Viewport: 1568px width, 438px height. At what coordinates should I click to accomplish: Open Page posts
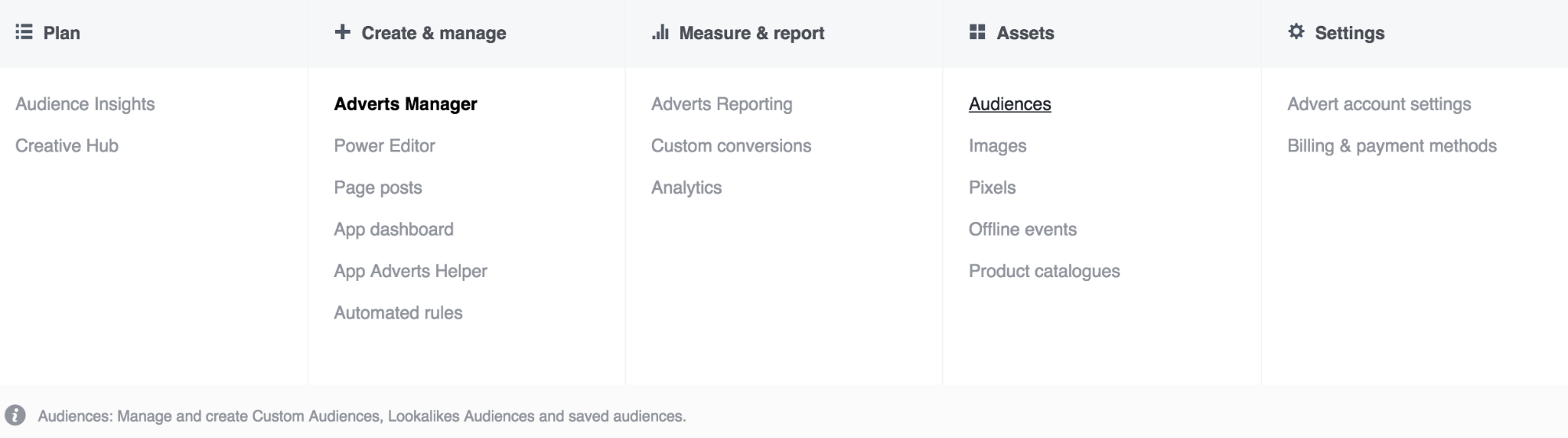click(x=378, y=188)
